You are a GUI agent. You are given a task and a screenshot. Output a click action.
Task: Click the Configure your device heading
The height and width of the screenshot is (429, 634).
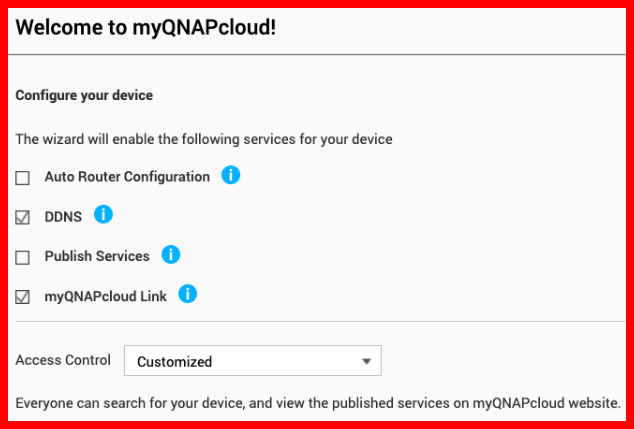pos(84,95)
